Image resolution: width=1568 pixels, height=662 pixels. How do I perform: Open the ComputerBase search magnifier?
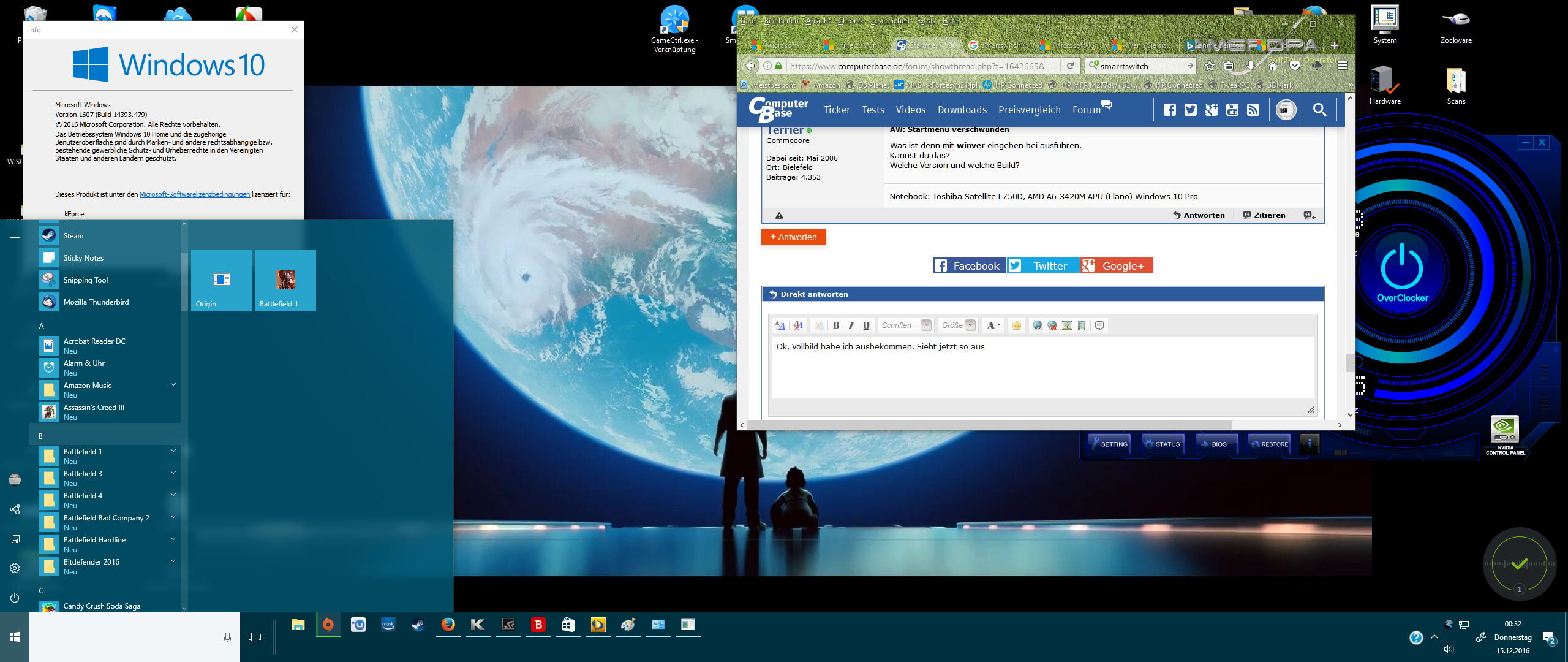tap(1320, 110)
